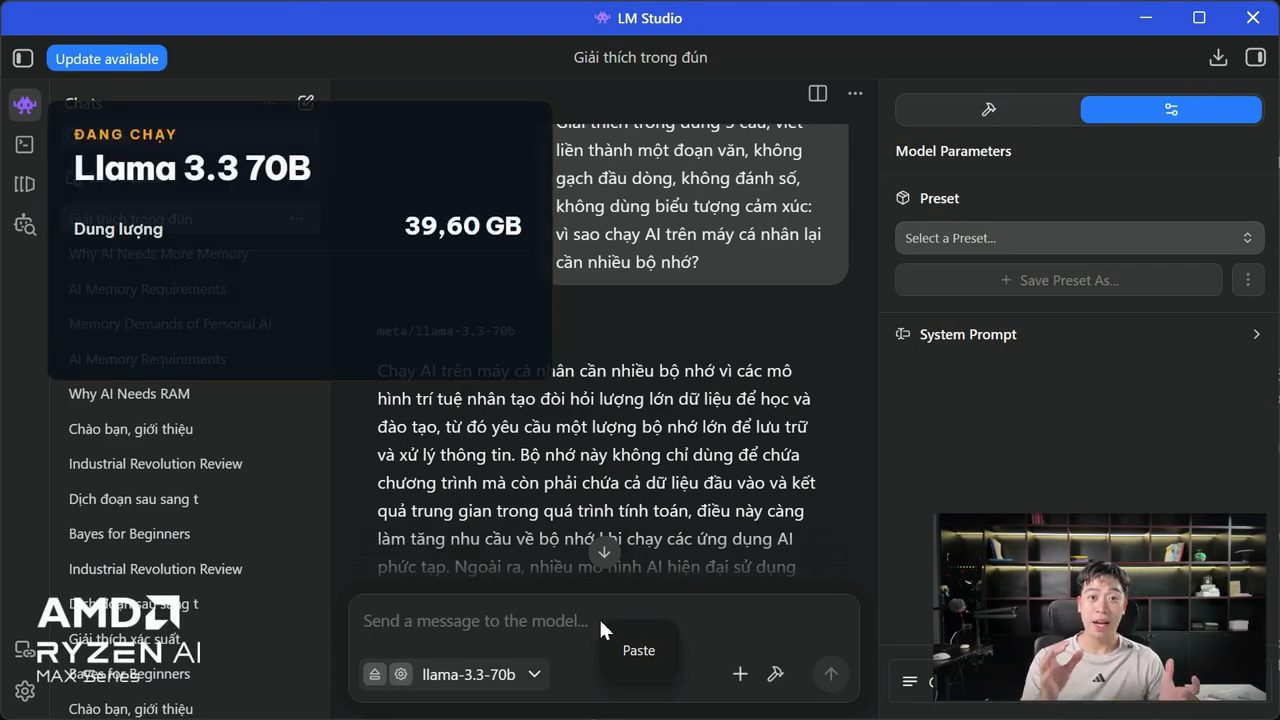1280x720 pixels.
Task: Click the Update available button
Action: 107,59
